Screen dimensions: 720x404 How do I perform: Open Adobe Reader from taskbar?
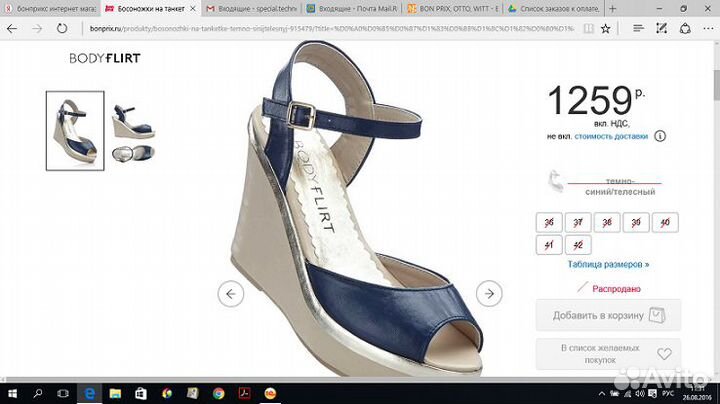244,393
